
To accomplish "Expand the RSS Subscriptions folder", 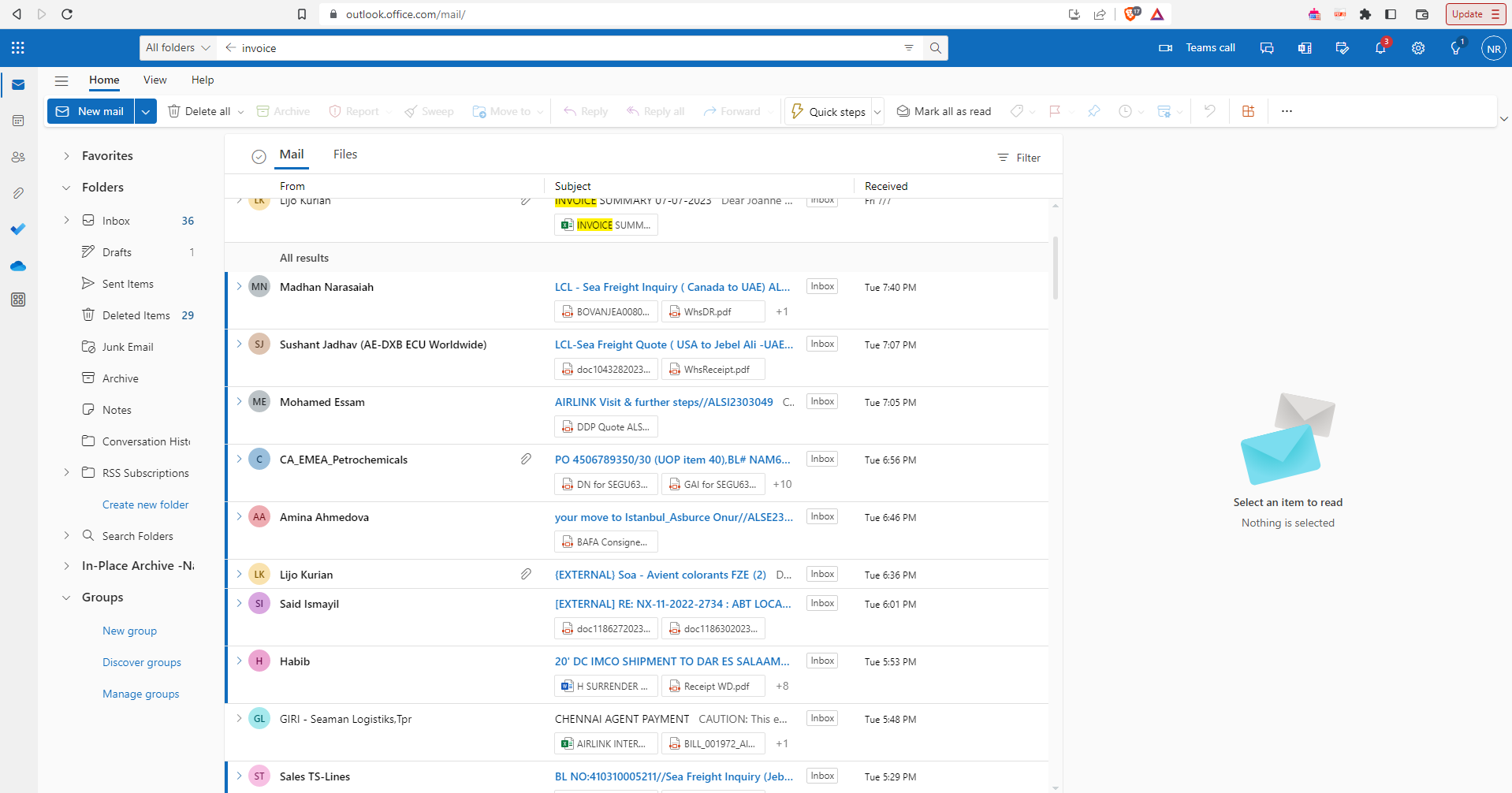I will (66, 473).
